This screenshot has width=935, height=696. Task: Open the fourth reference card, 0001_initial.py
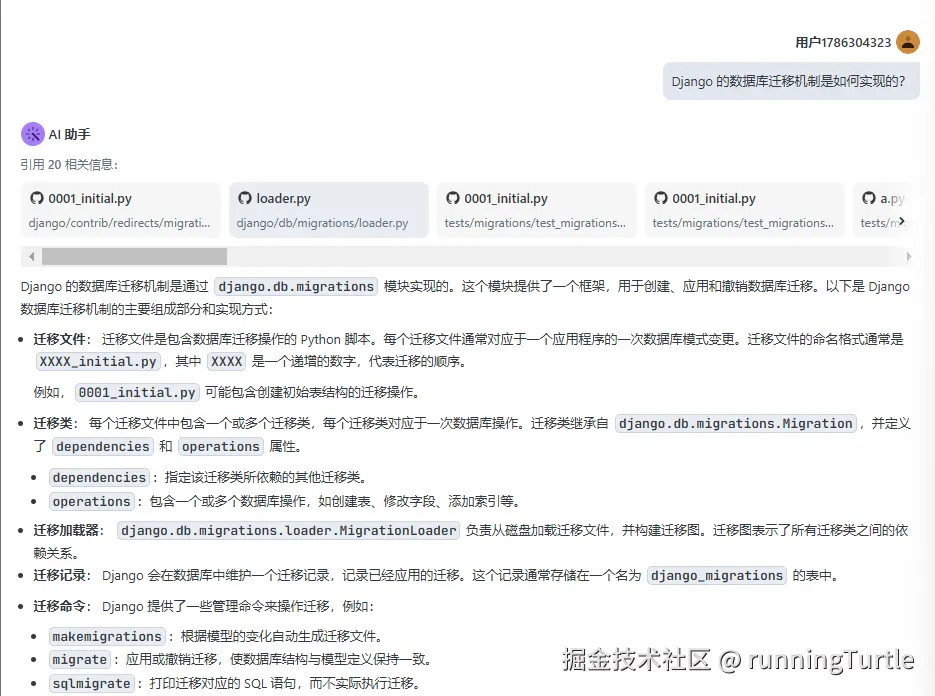click(x=745, y=210)
